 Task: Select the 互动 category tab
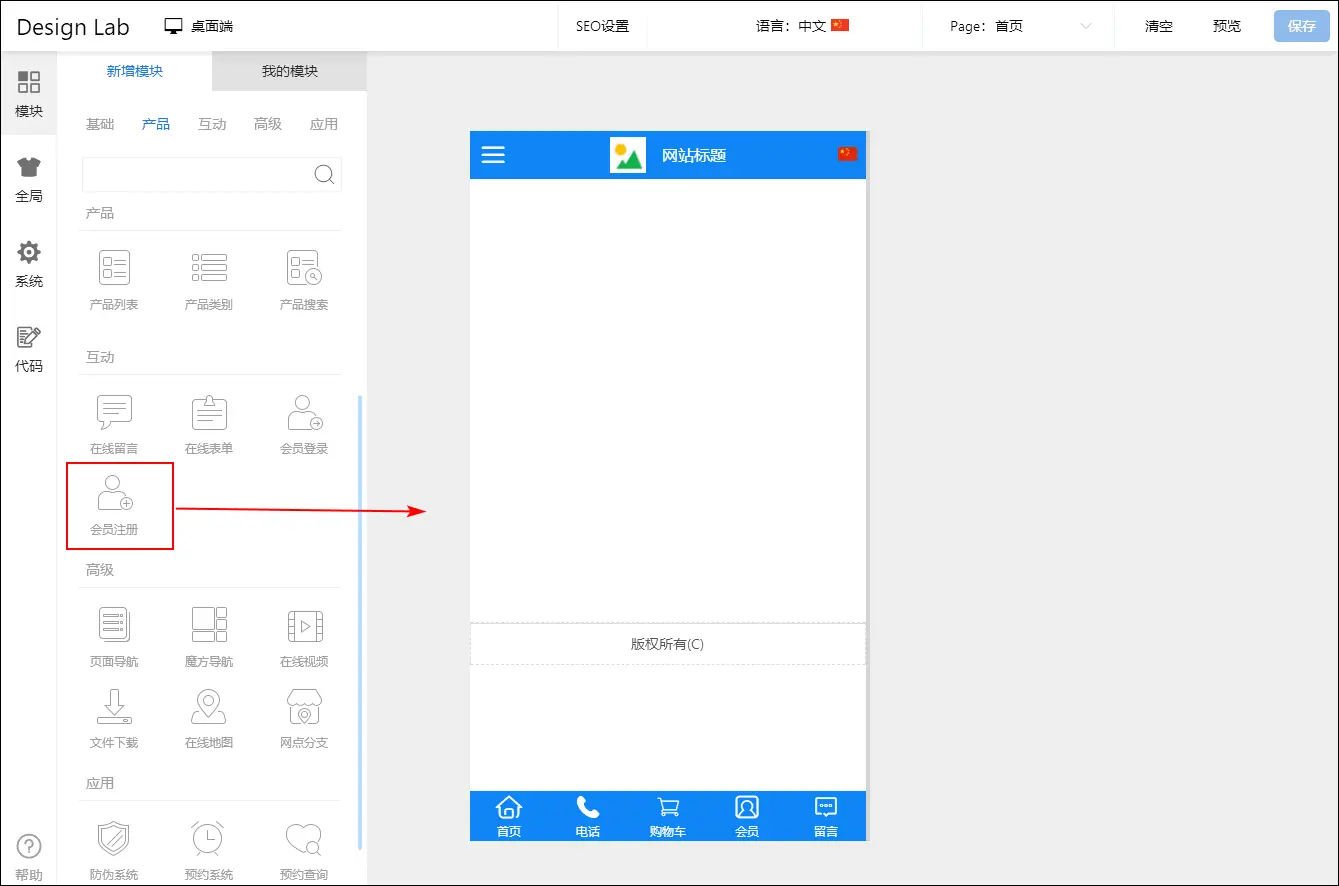[x=212, y=124]
